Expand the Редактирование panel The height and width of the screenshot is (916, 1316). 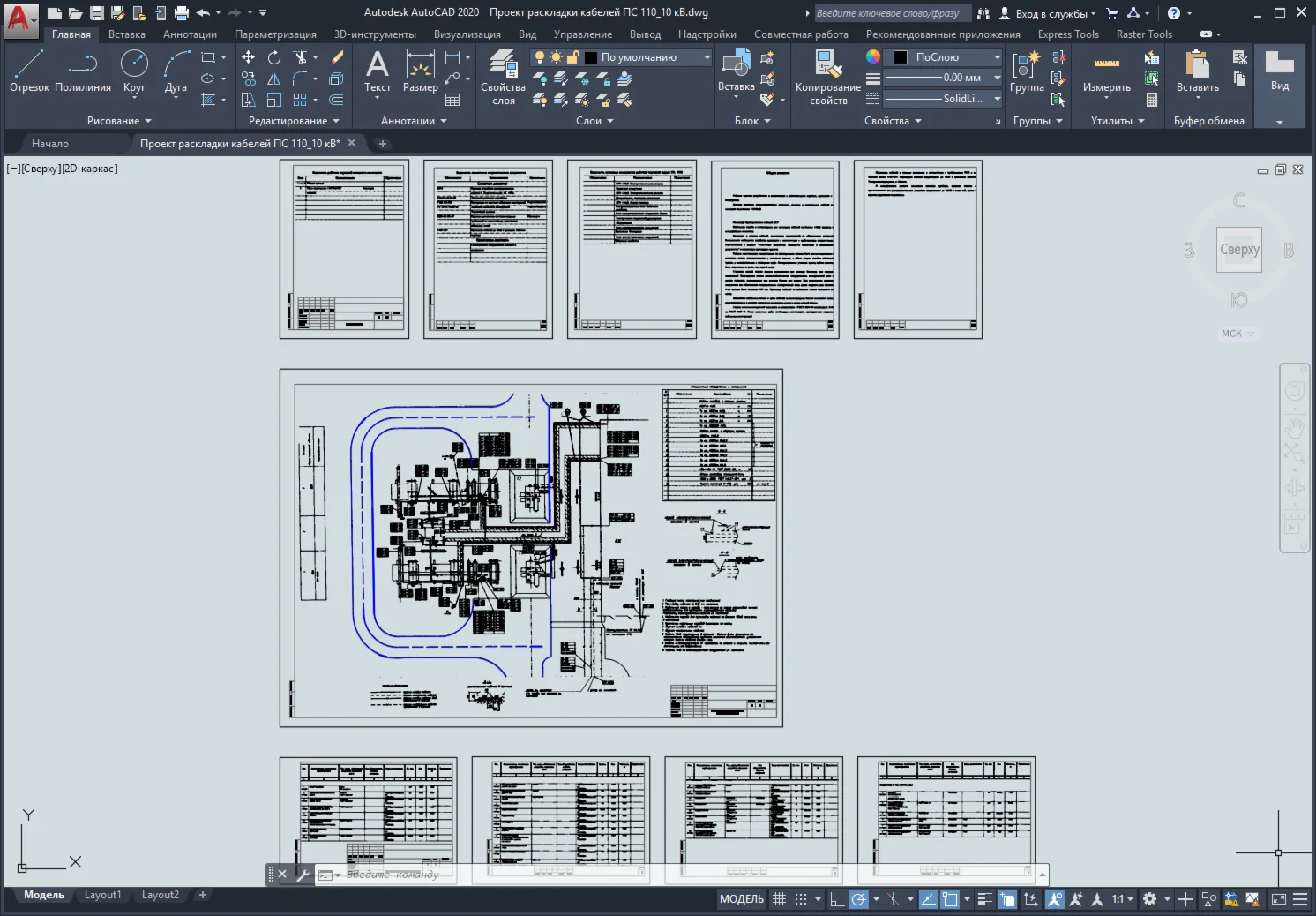[x=294, y=121]
